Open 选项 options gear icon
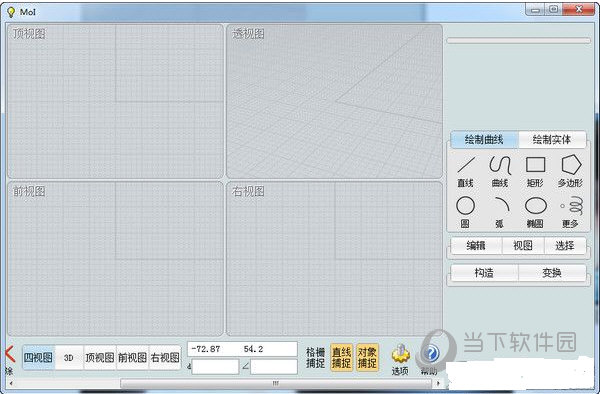The width and height of the screenshot is (600, 394). tap(400, 360)
